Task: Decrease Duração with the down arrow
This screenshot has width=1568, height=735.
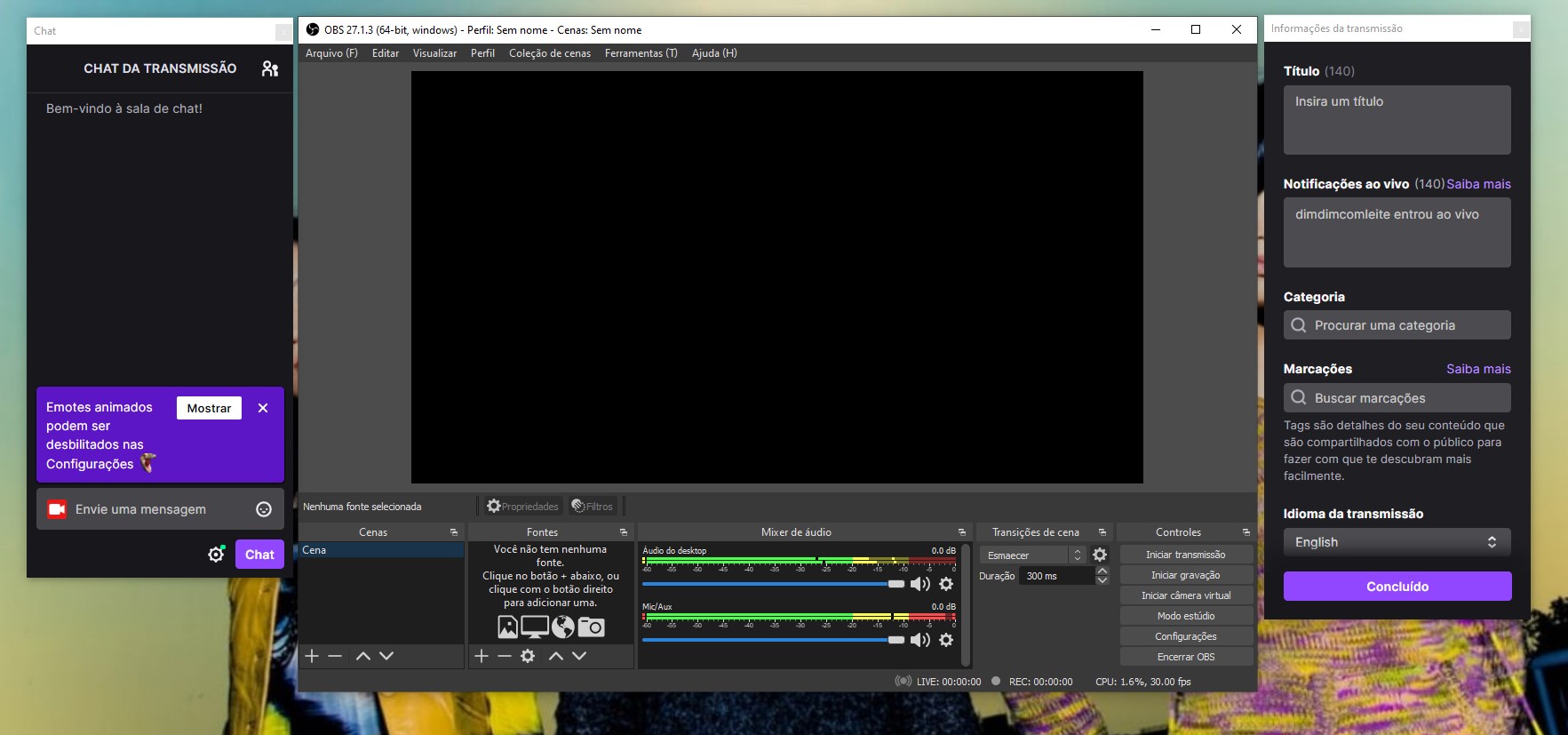Action: coord(1102,580)
